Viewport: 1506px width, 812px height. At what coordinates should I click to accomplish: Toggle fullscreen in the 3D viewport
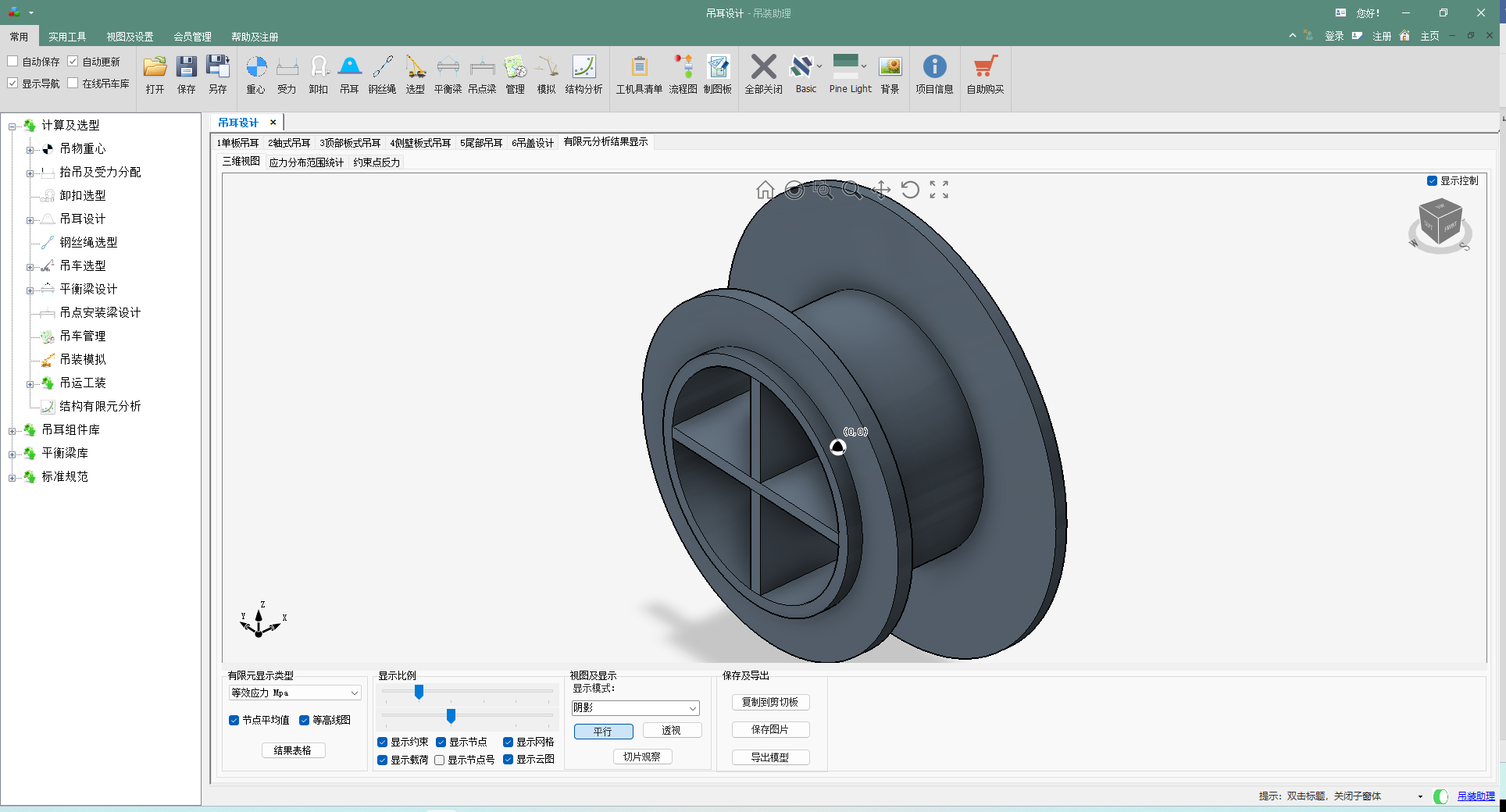939,190
